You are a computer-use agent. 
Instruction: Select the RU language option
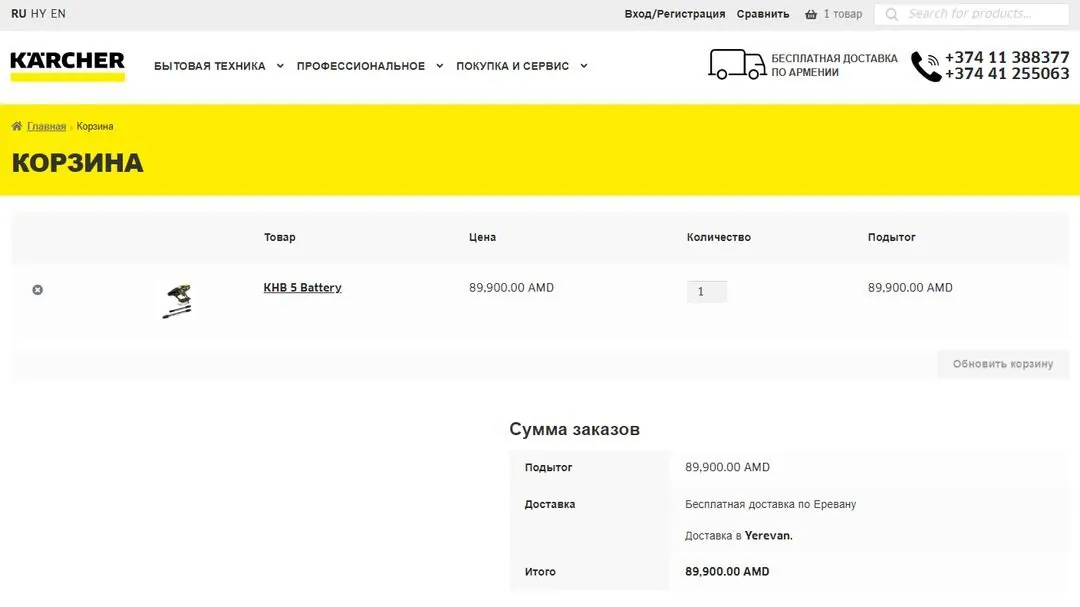(19, 14)
